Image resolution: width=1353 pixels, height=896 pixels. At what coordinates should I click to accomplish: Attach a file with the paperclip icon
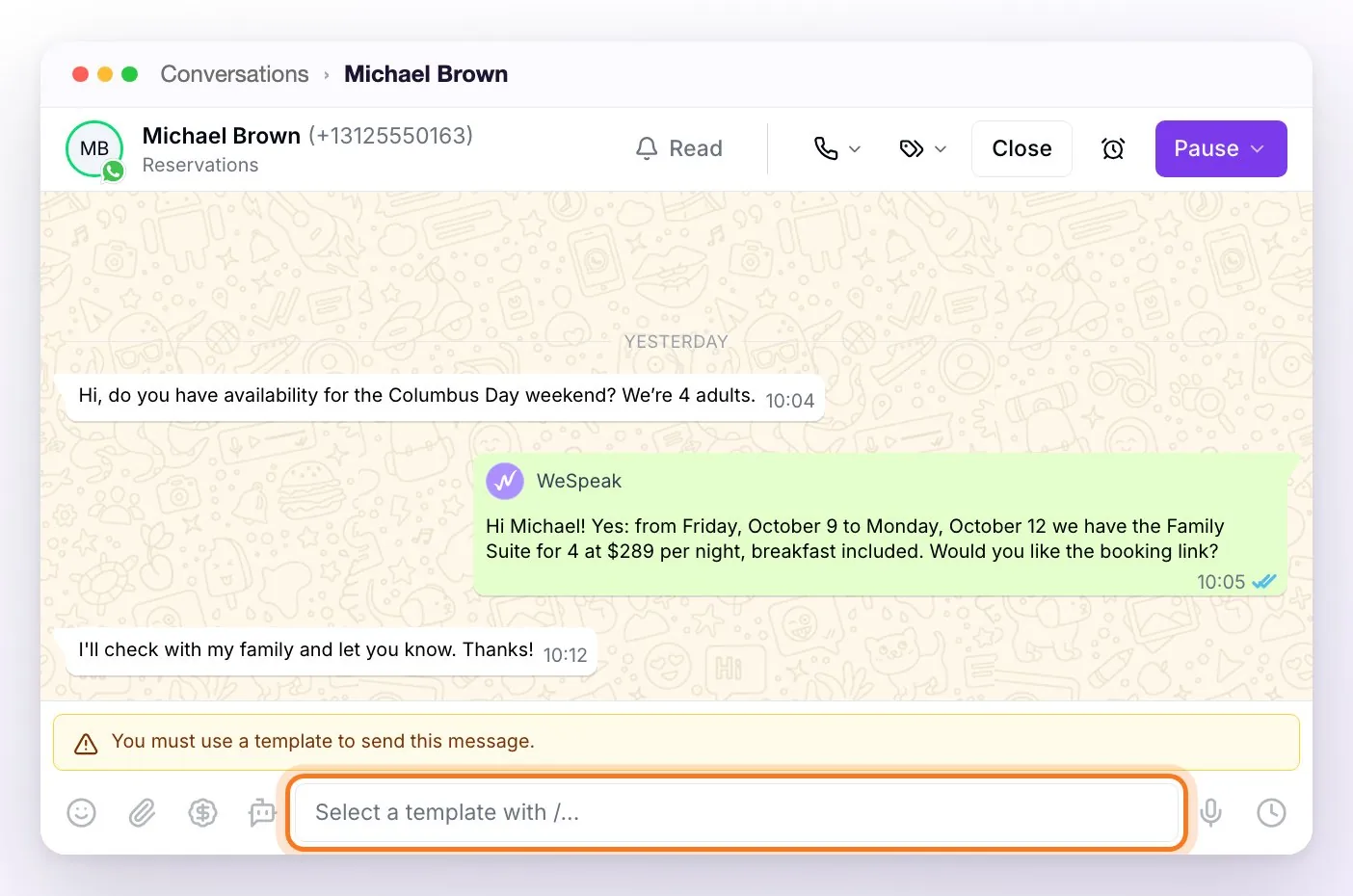(142, 813)
